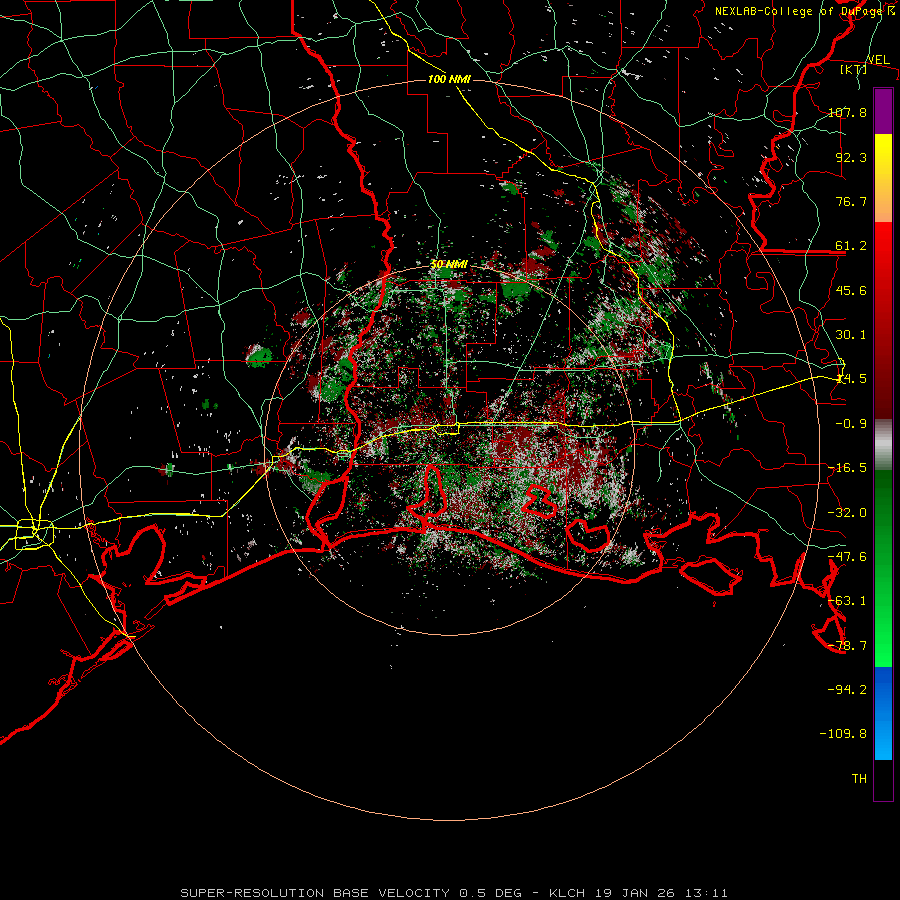Click the -78.7 scale label
This screenshot has height=900, width=900.
pyautogui.click(x=847, y=646)
